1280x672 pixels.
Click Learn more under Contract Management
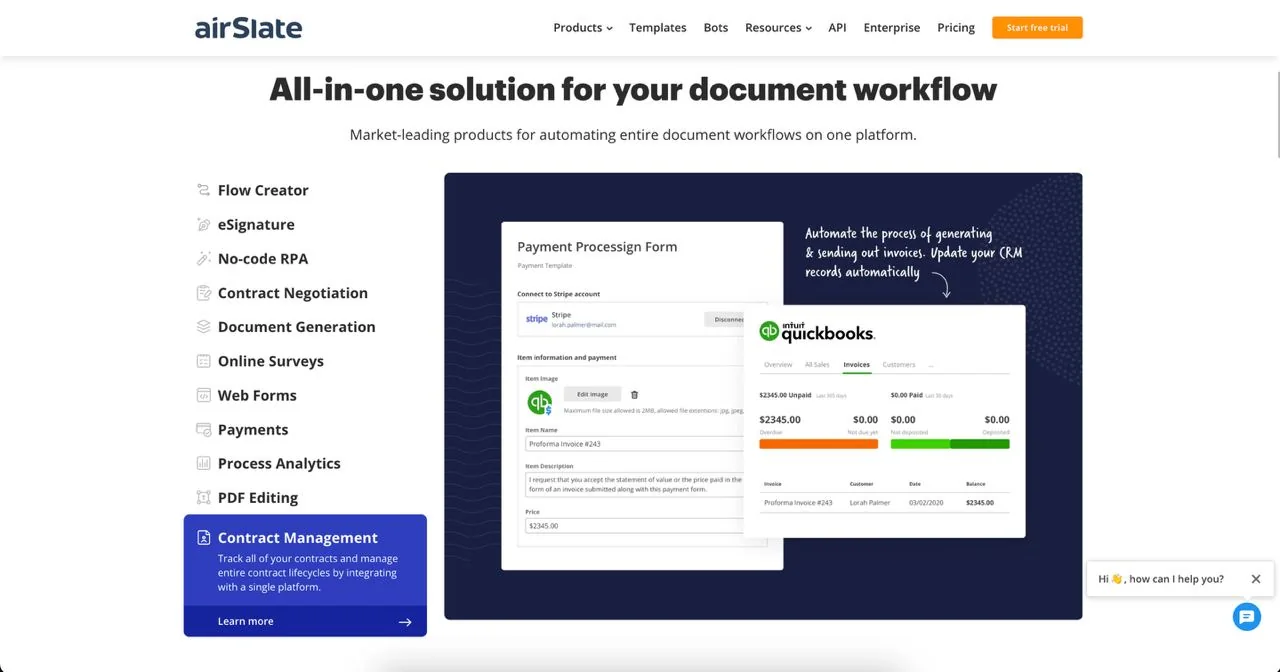[246, 622]
